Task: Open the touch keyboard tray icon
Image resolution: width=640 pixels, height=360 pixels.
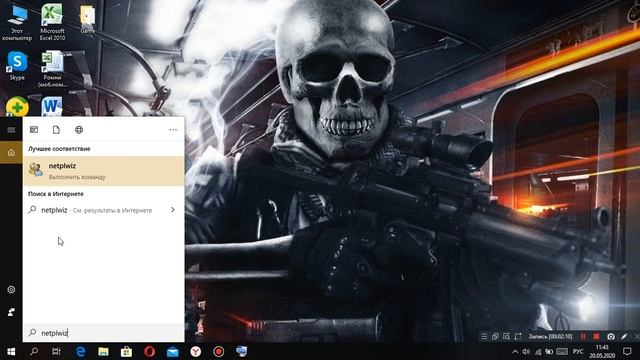Action: (562, 351)
